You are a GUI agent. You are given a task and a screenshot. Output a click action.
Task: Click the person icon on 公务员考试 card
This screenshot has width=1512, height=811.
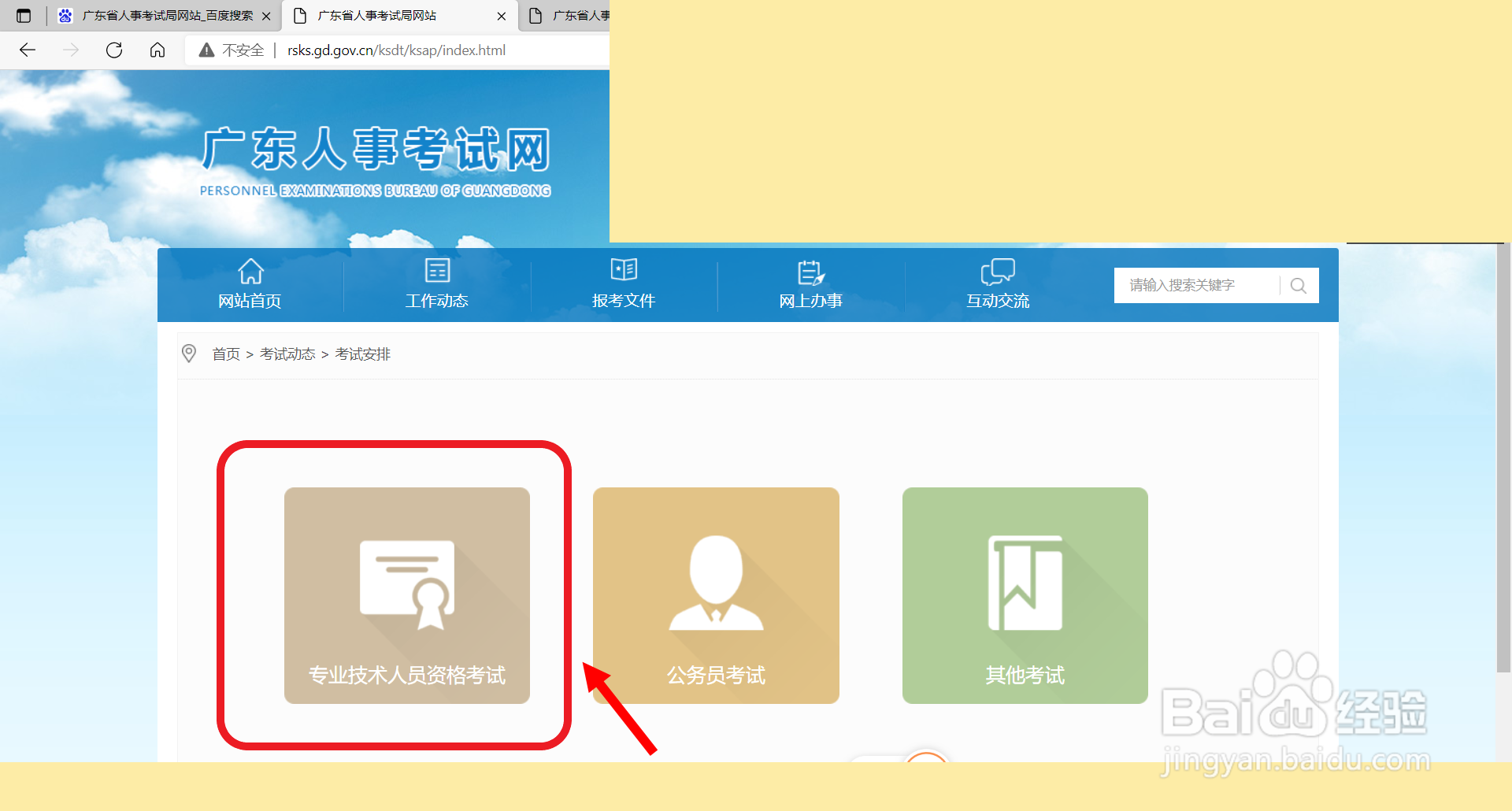point(716,583)
